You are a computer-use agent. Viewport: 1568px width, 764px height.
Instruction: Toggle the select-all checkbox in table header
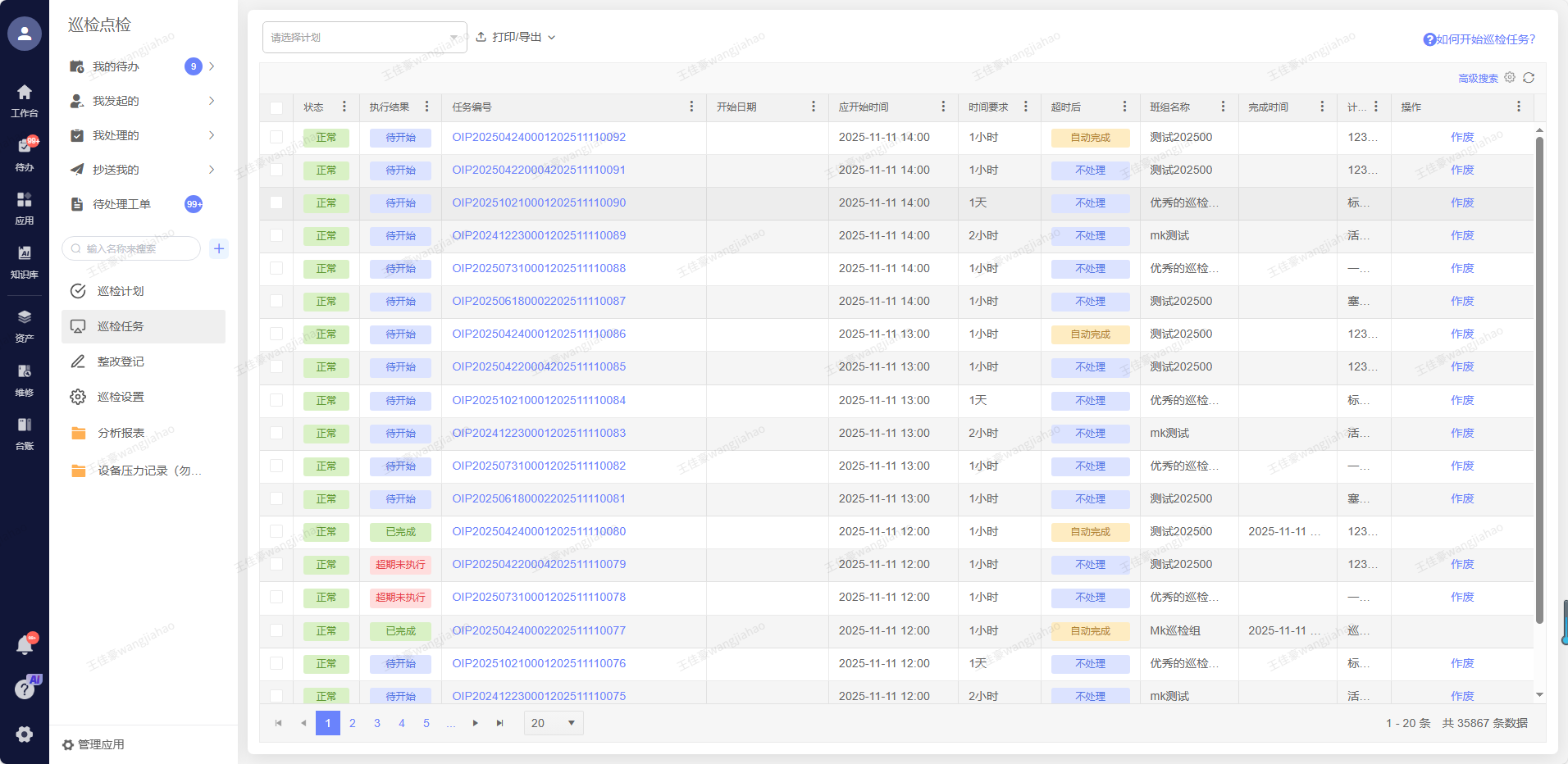click(276, 107)
